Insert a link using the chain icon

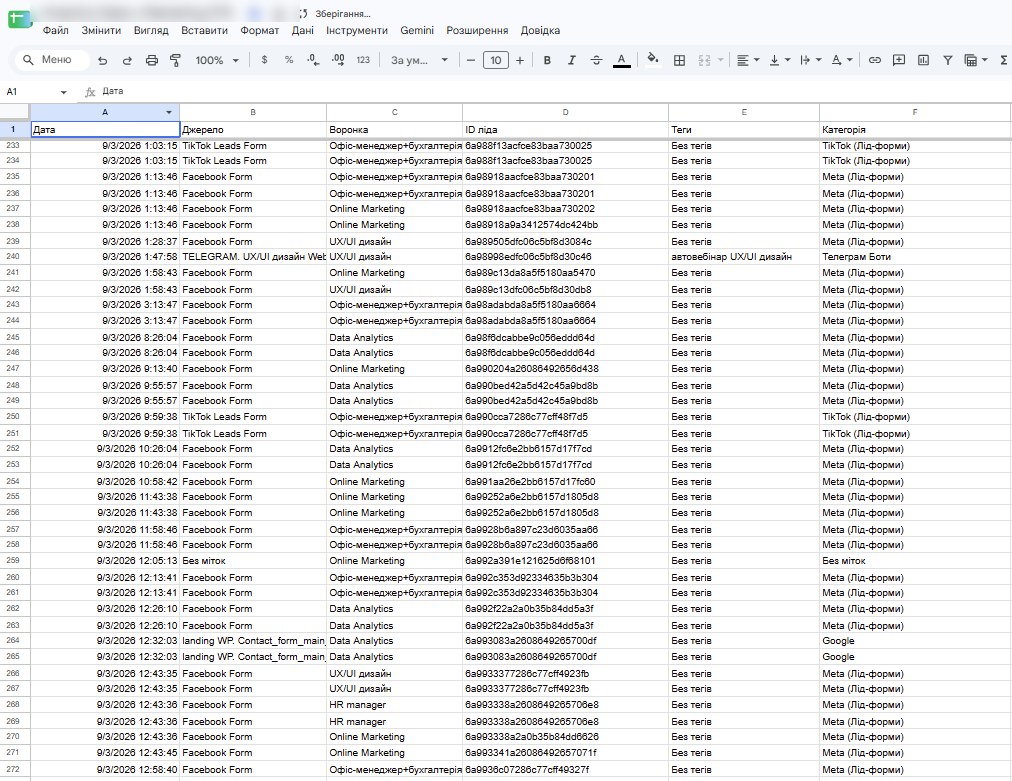[875, 60]
